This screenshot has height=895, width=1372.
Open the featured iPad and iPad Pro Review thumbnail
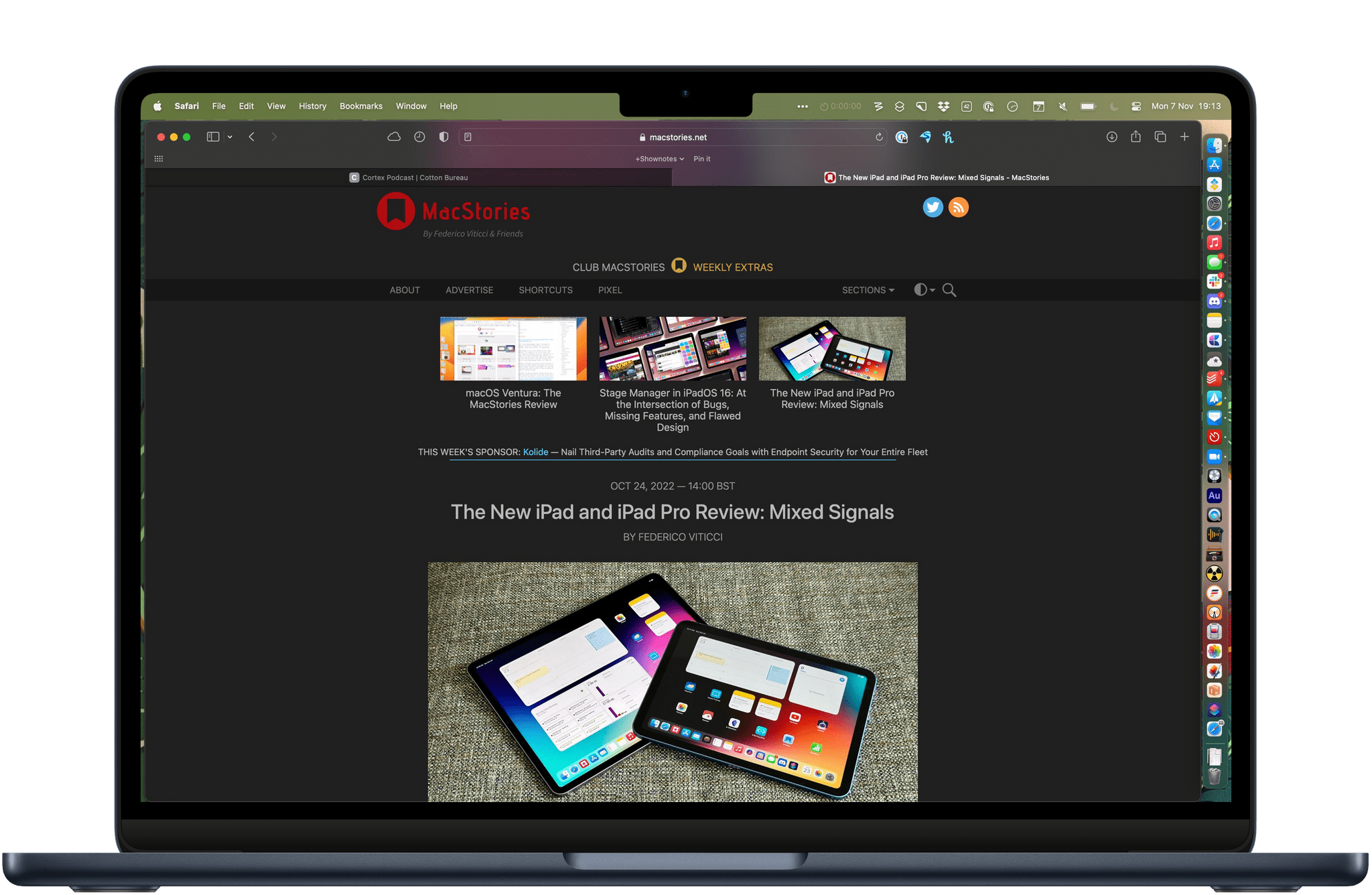click(x=832, y=348)
